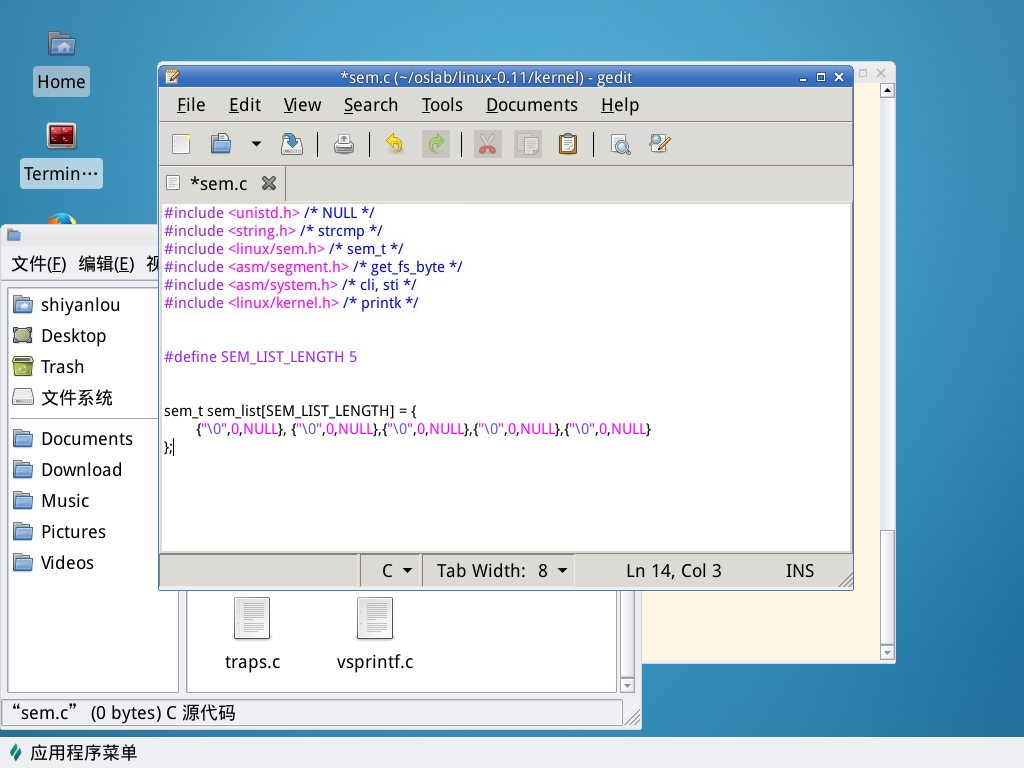Screen dimensions: 1024x768
Task: Open the Tools menu
Action: [x=442, y=105]
